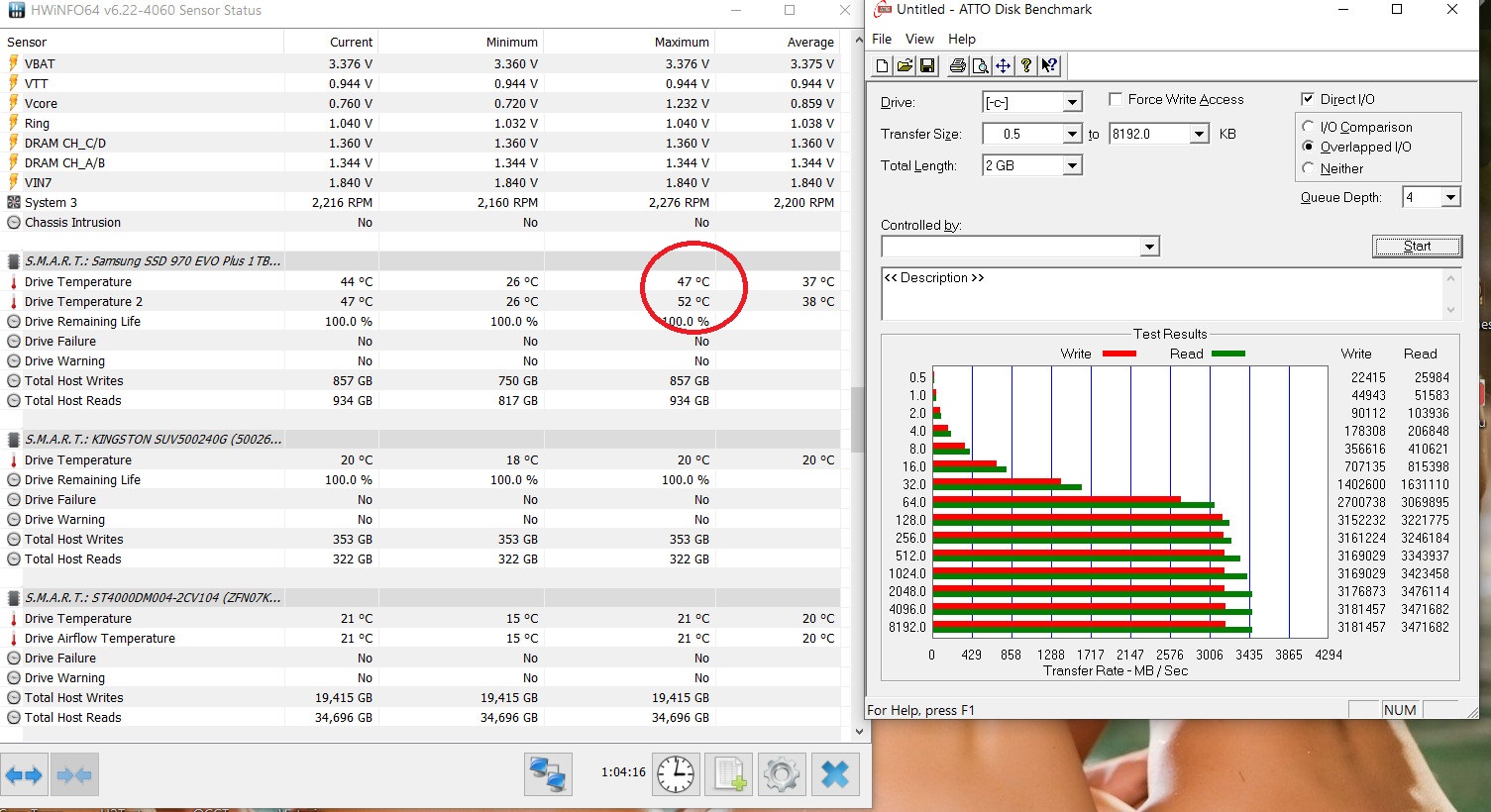Viewport: 1491px width, 812px height.
Task: Click the Average column header
Action: (778, 42)
